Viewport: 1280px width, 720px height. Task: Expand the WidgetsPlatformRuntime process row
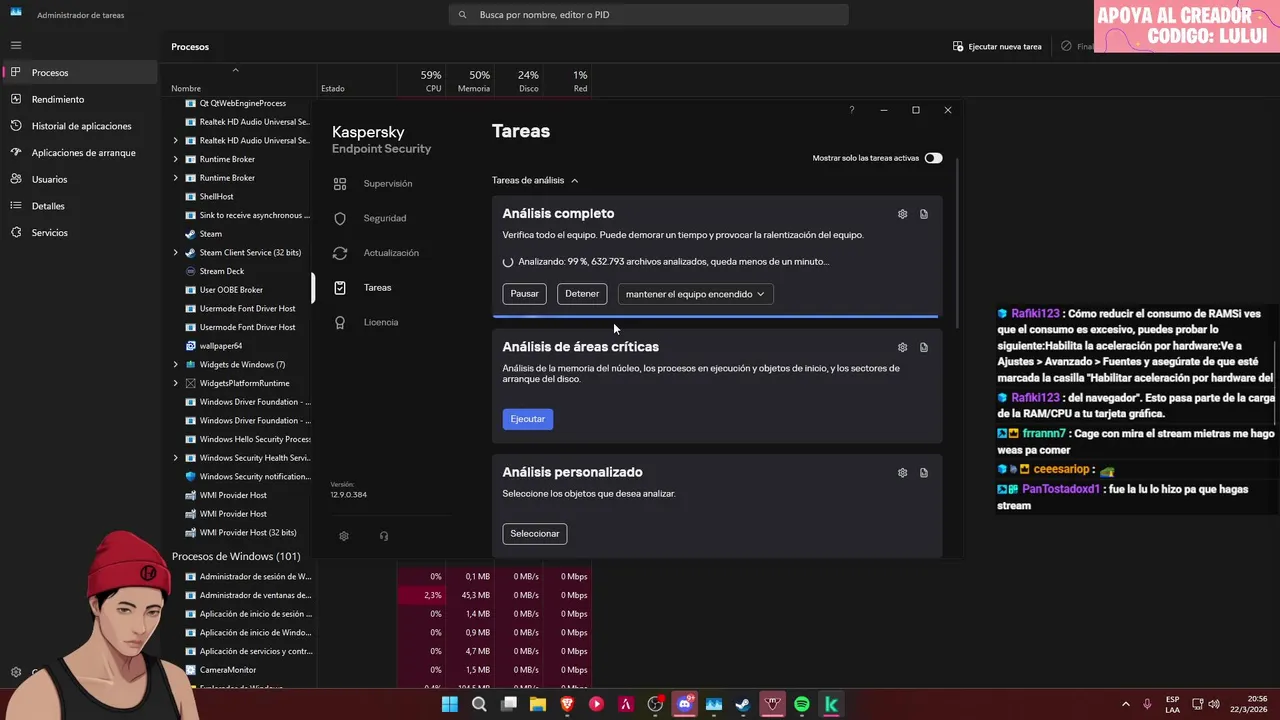coord(176,383)
